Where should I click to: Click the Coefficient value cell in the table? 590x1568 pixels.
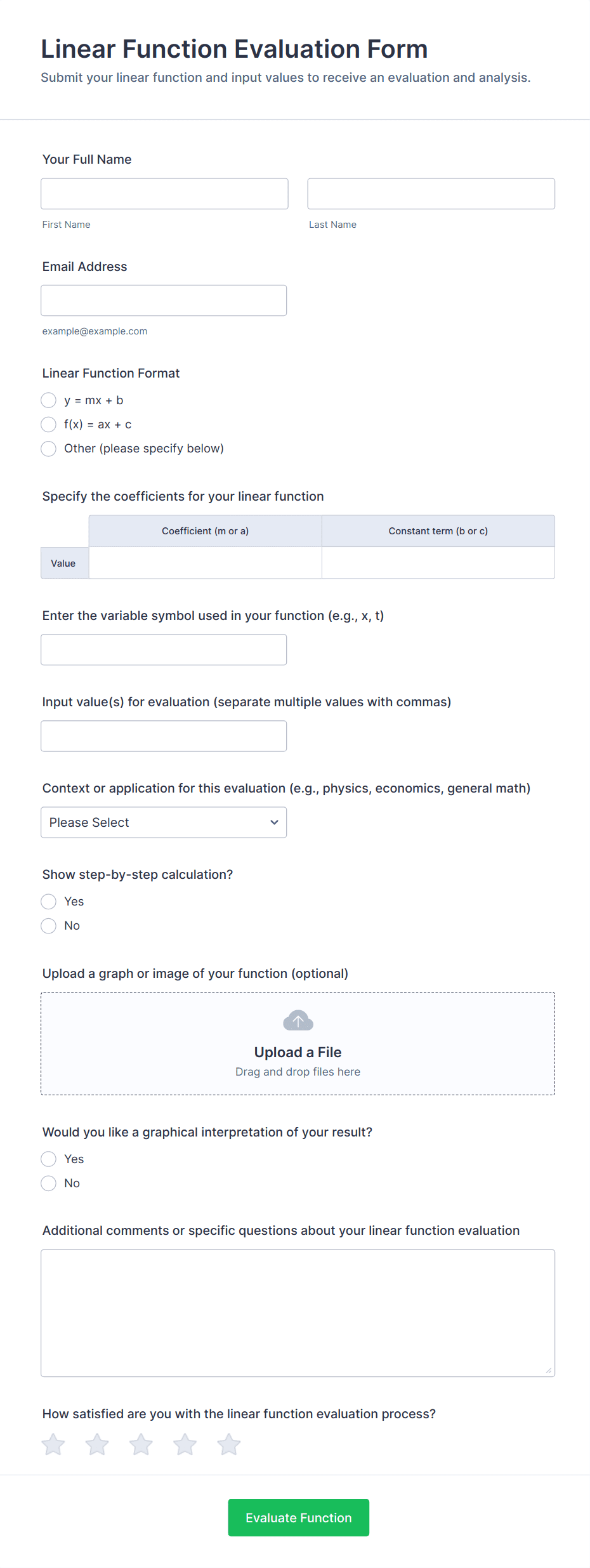point(205,562)
